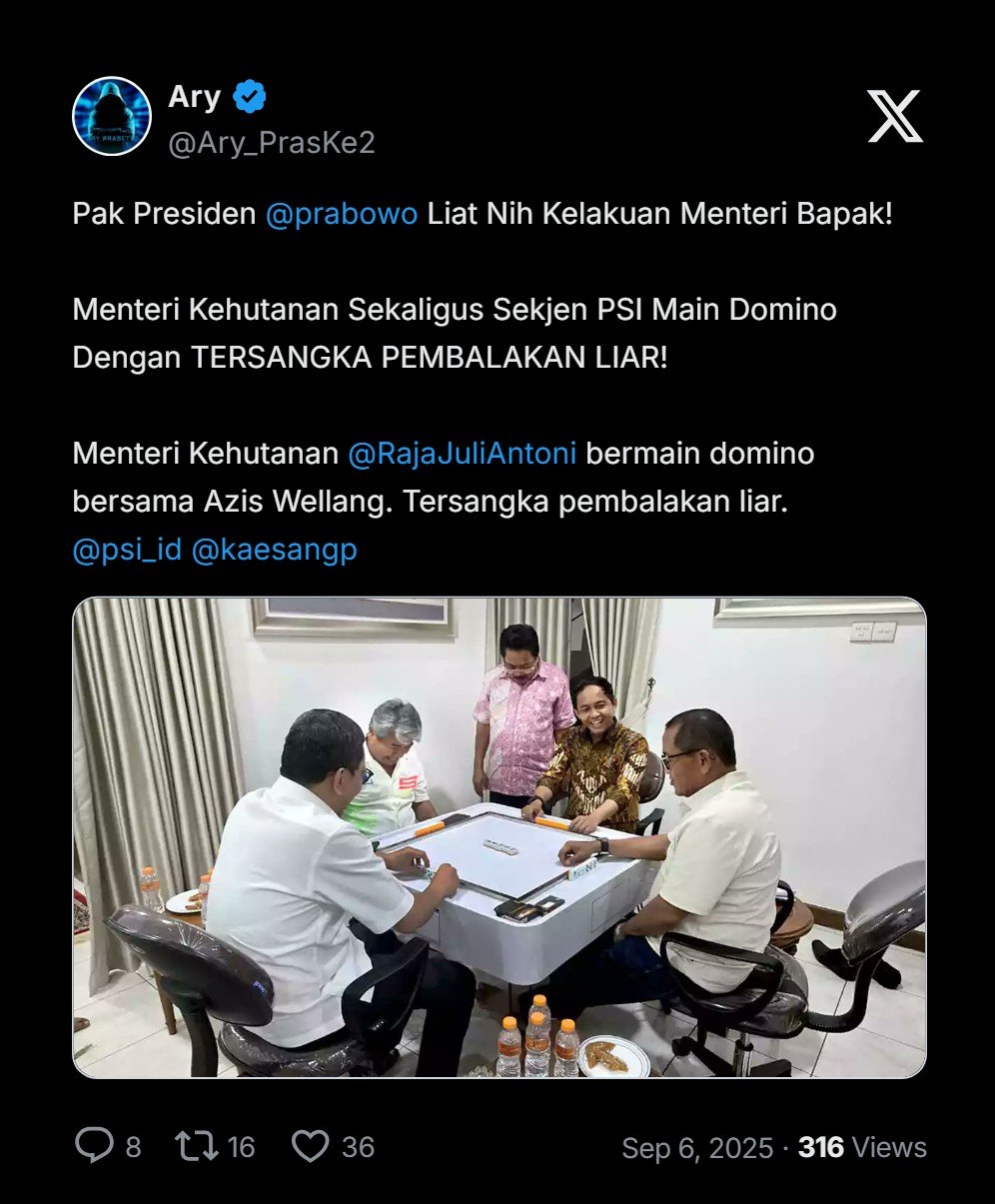Click the X logo in the corner
The height and width of the screenshot is (1204, 995).
coord(894,116)
